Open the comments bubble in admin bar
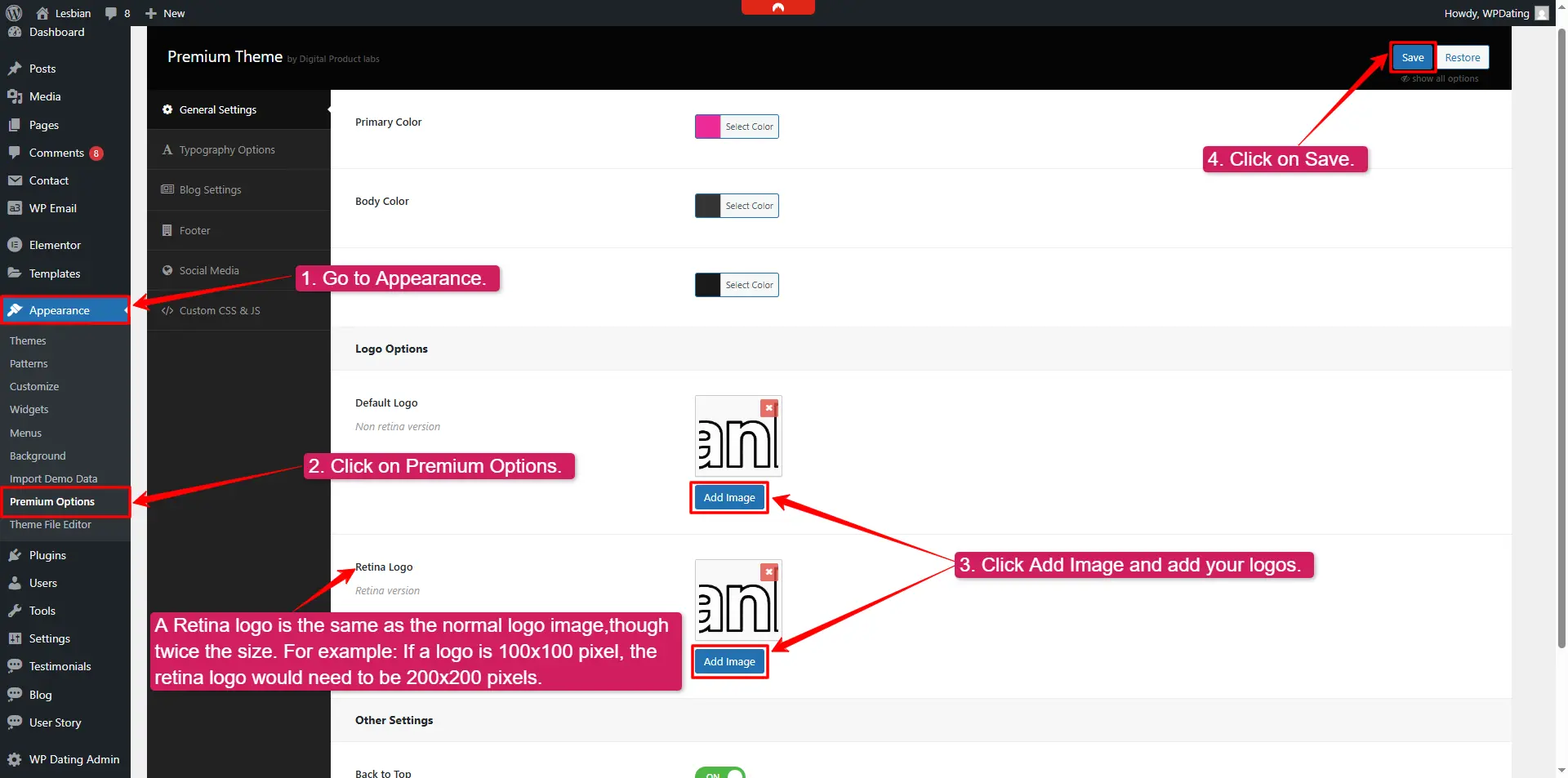The image size is (1568, 778). tap(118, 13)
